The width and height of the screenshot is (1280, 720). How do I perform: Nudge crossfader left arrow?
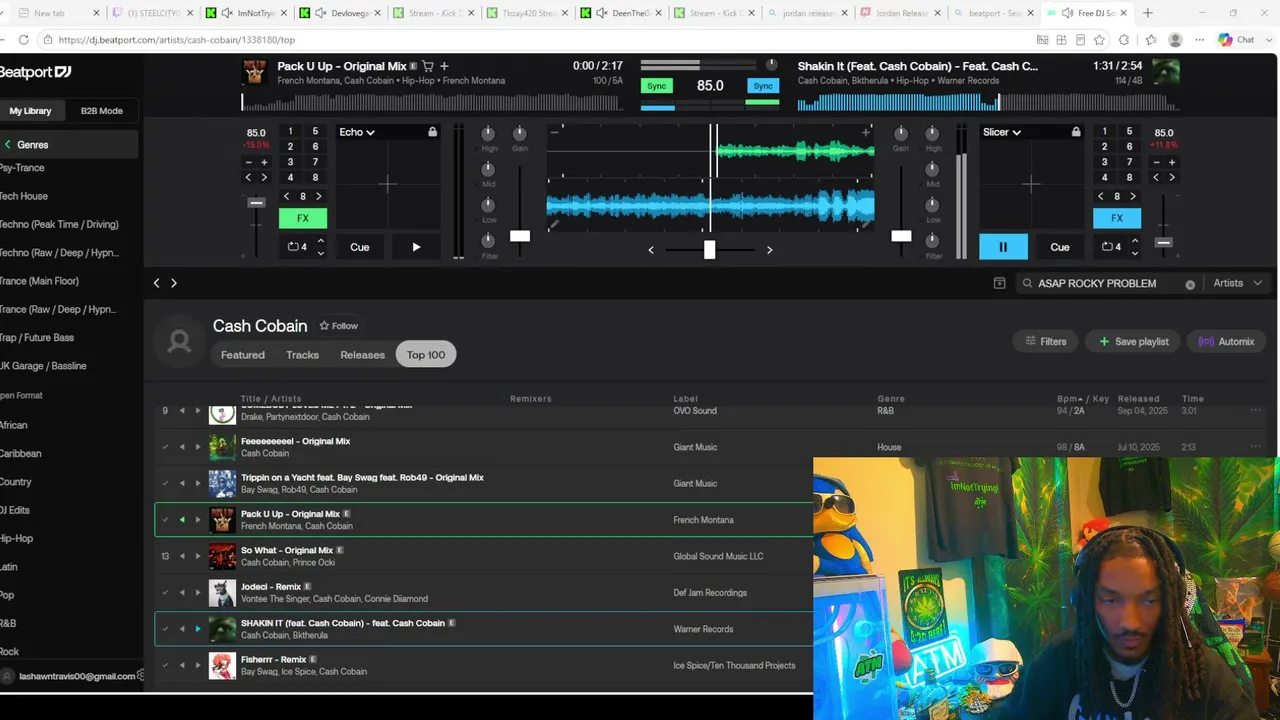[651, 250]
